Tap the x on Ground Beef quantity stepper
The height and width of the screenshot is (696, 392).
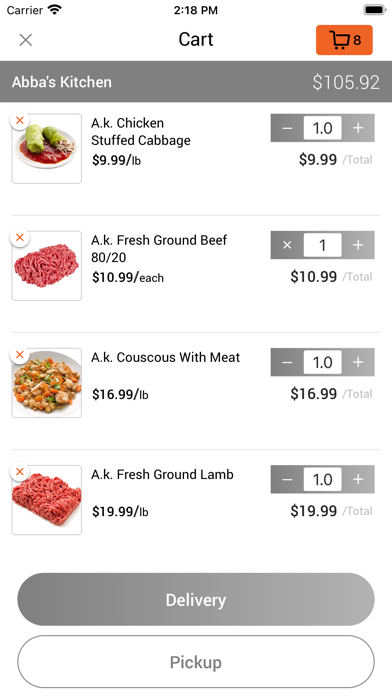point(287,245)
